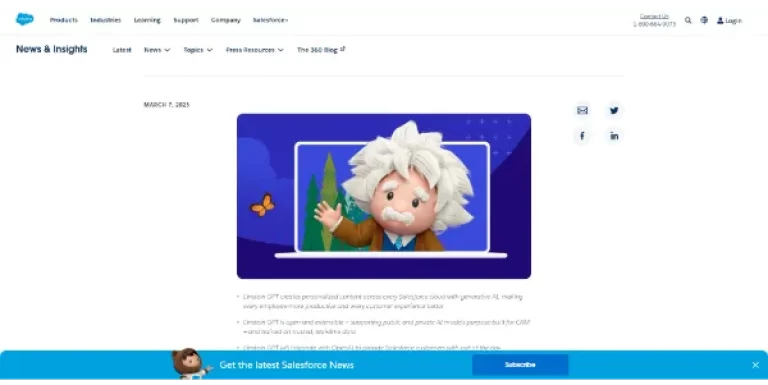Expand the News dropdown
Viewport: 768px width, 385px height.
pyautogui.click(x=157, y=50)
